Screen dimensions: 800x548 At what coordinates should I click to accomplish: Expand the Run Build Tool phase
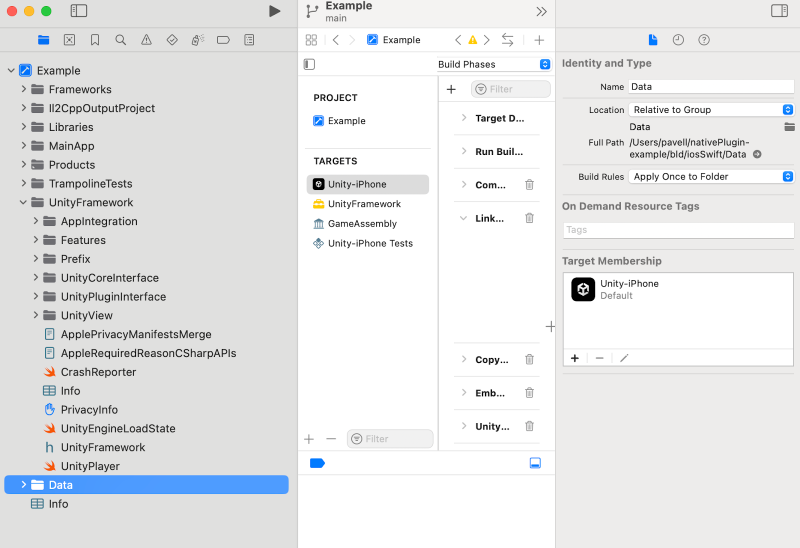click(464, 152)
